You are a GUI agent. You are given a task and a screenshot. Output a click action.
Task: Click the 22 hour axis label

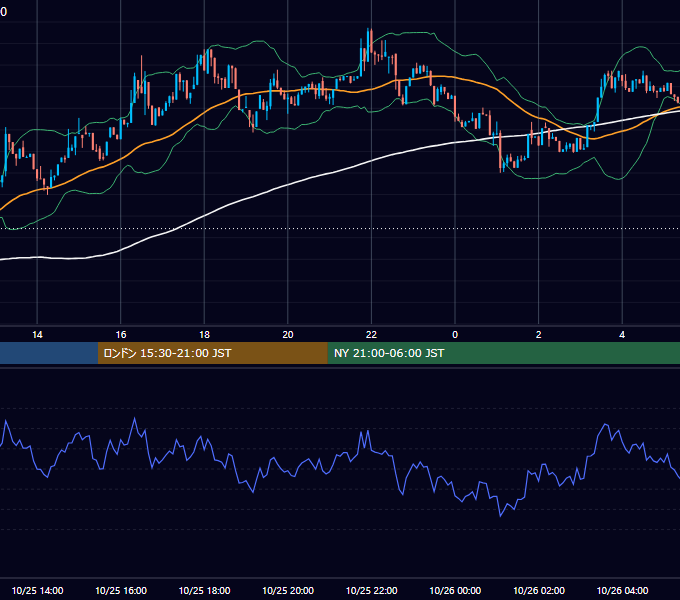(371, 335)
